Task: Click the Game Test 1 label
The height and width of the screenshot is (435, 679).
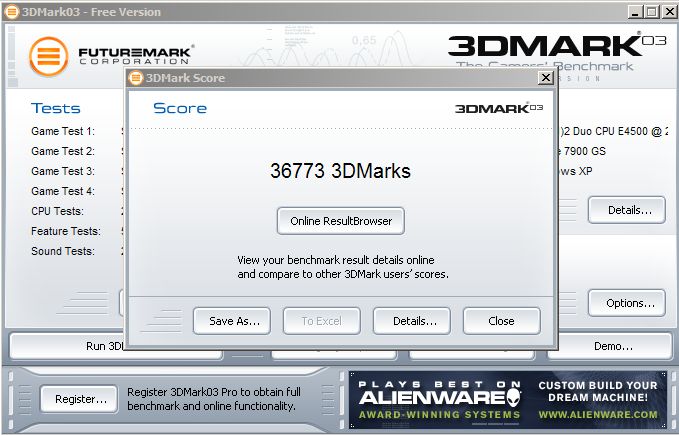Action: tap(63, 131)
